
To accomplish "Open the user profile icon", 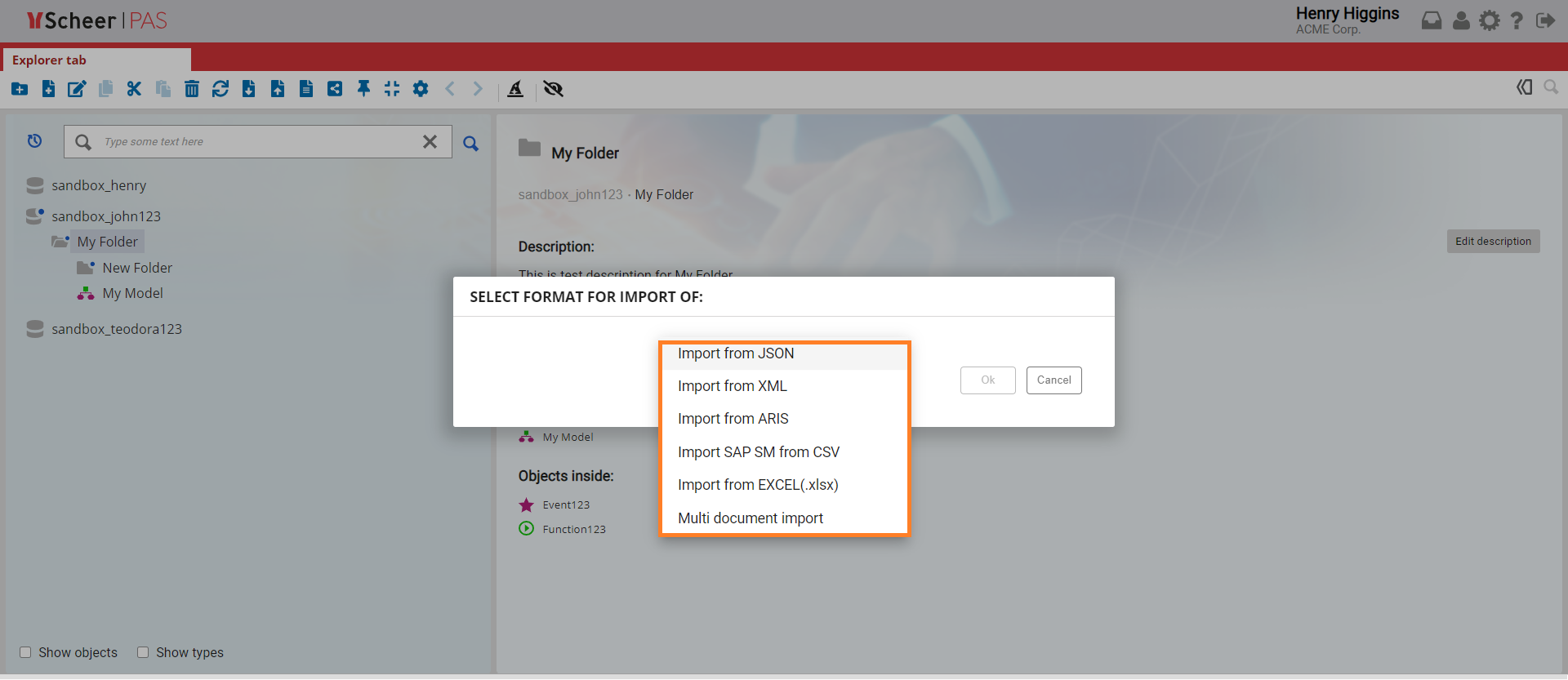I will [1461, 20].
